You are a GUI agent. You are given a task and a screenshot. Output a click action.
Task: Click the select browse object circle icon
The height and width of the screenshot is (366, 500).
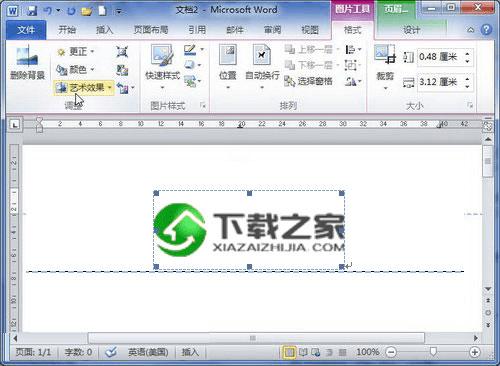click(x=488, y=313)
